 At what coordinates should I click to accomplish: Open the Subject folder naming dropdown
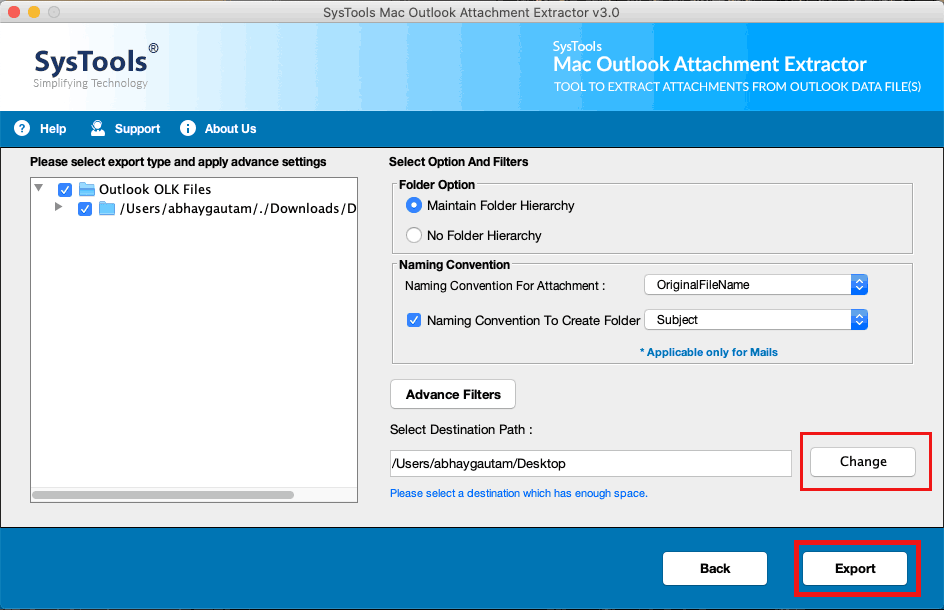(x=756, y=320)
